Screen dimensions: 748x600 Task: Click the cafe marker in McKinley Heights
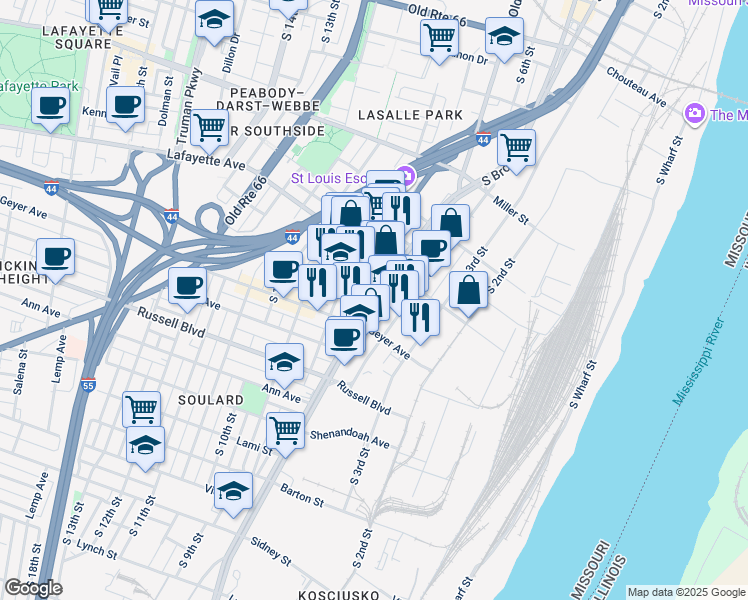pyautogui.click(x=55, y=258)
